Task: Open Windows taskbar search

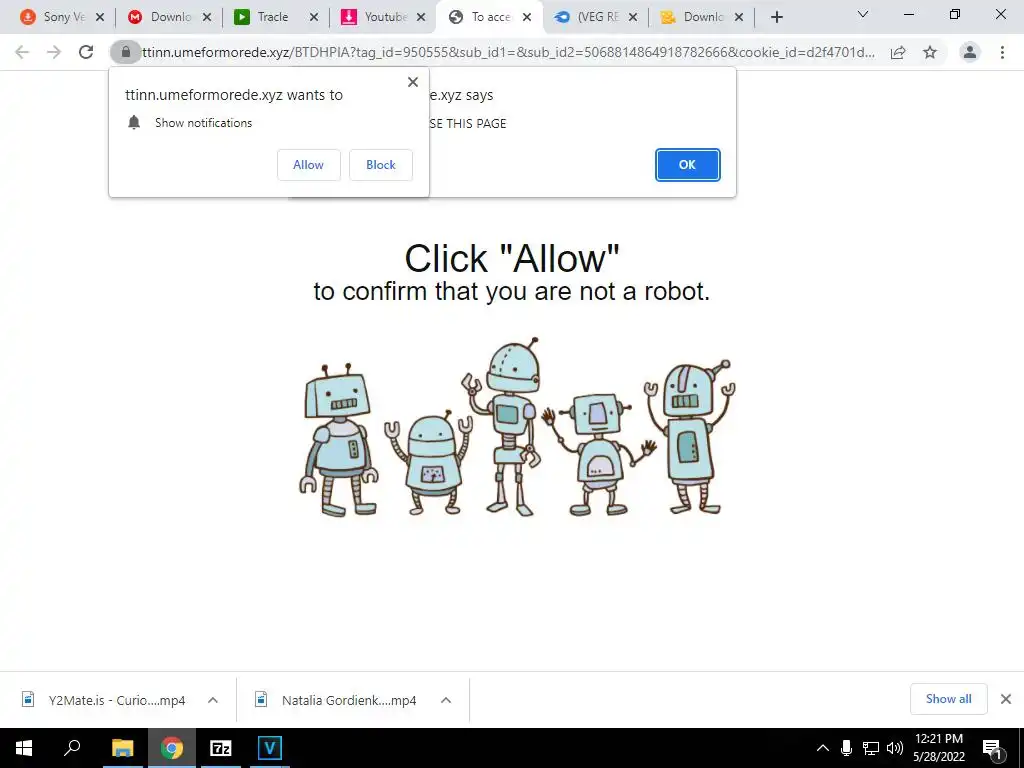Action: coord(72,748)
